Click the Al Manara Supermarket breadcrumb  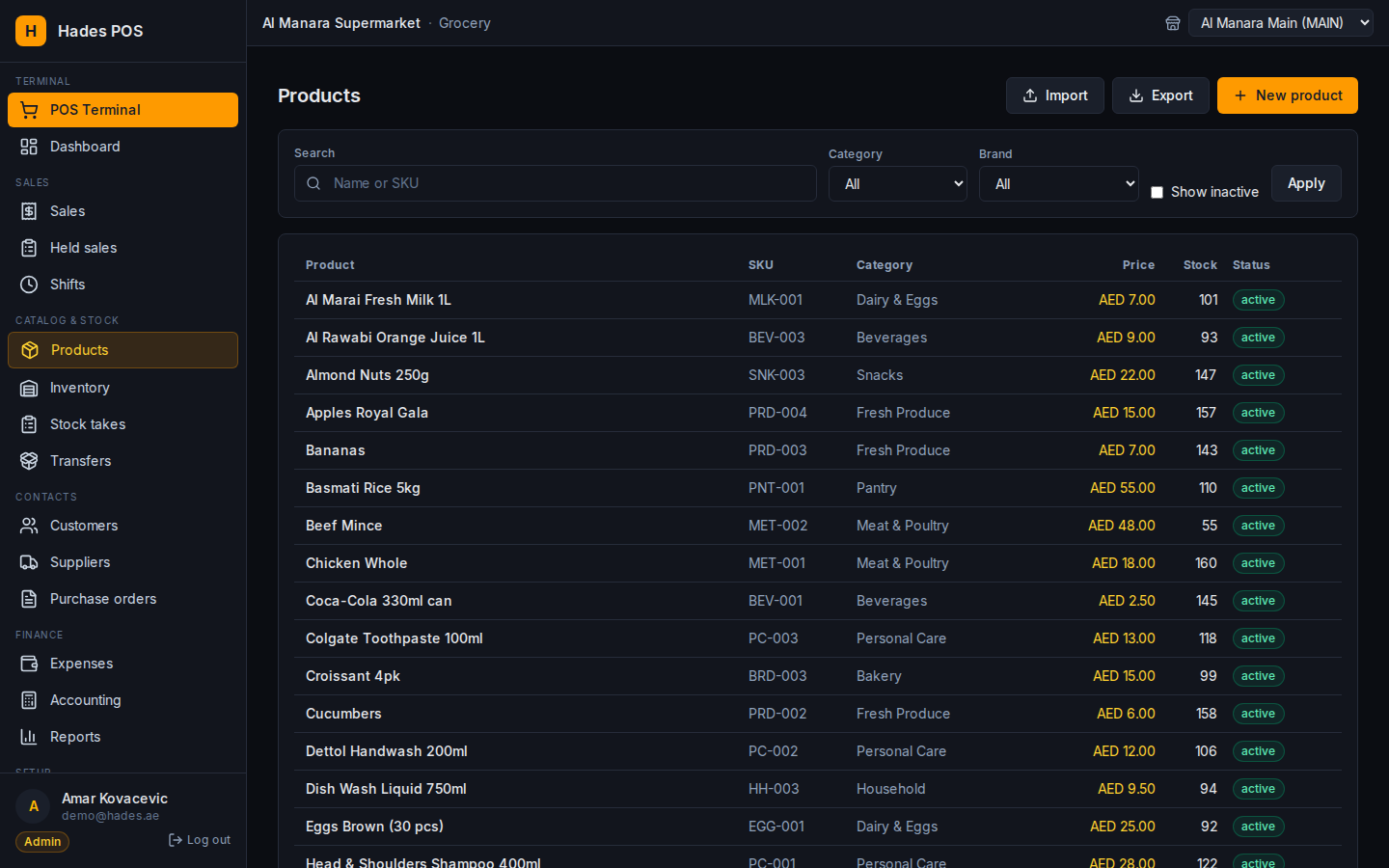[341, 23]
